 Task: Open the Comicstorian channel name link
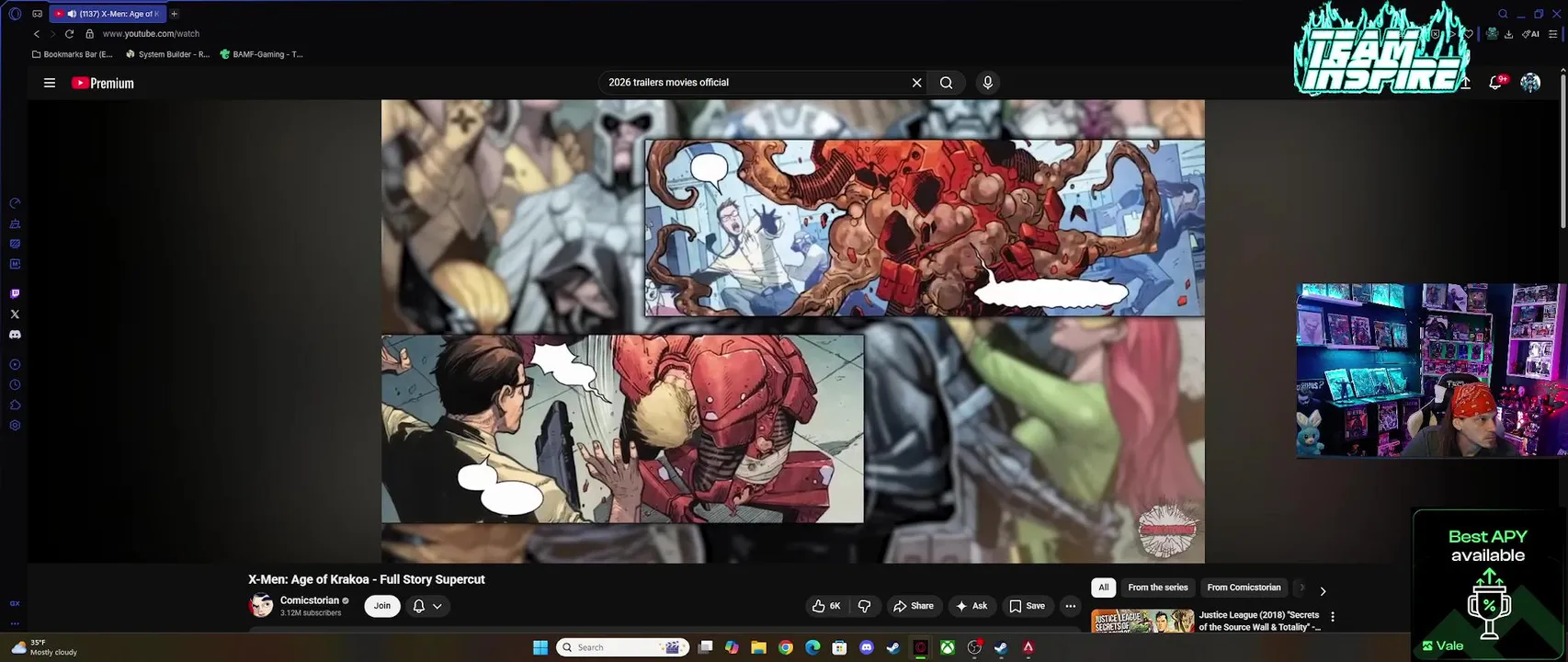tap(309, 600)
